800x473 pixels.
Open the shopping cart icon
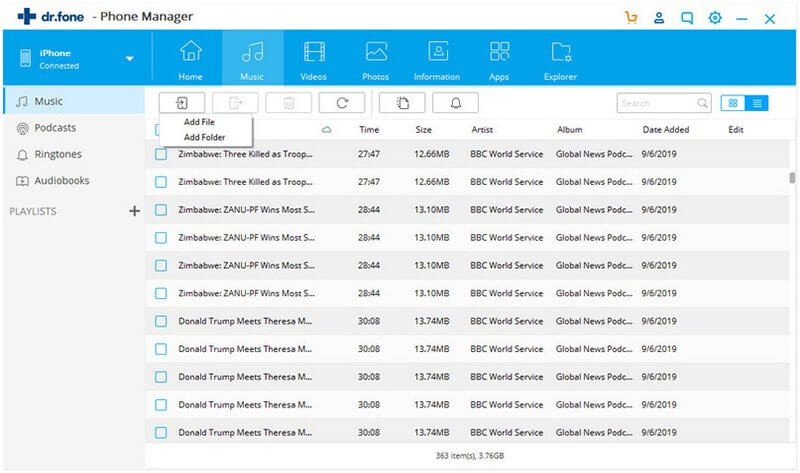631,18
